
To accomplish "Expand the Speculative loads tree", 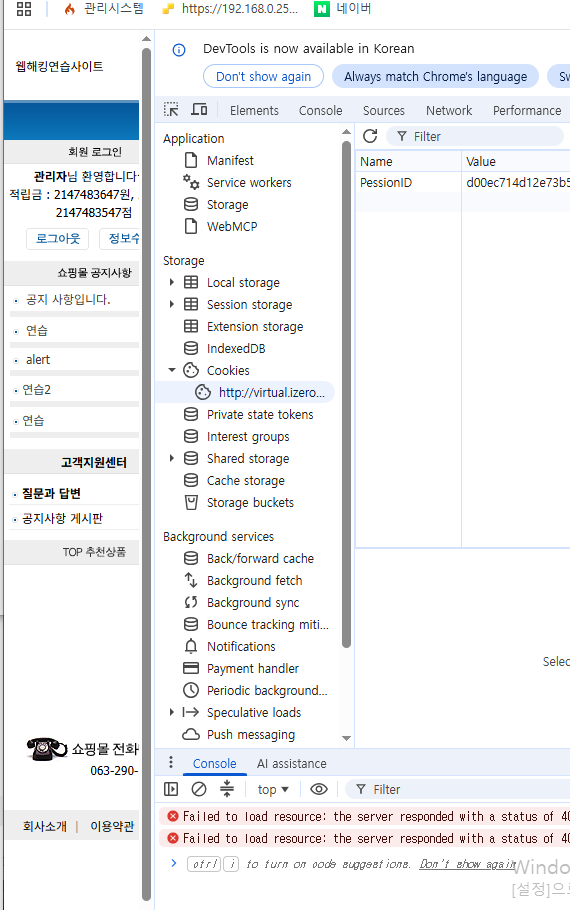I will [171, 712].
